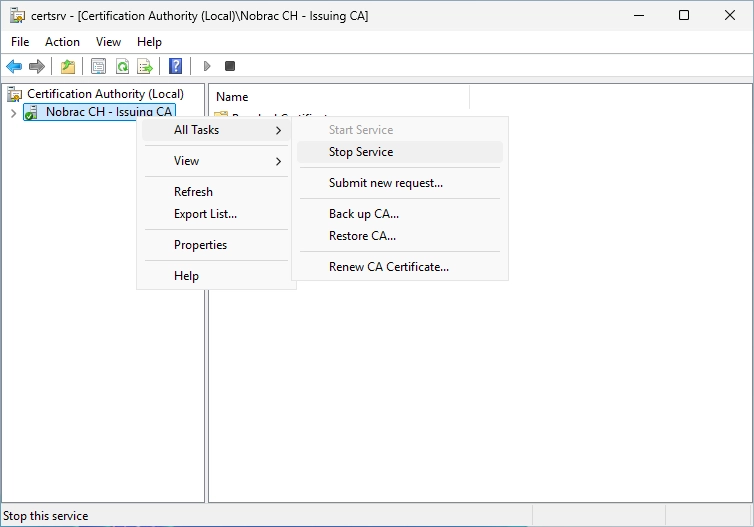
Task: Expand the View submenu in context menu
Action: 216,161
